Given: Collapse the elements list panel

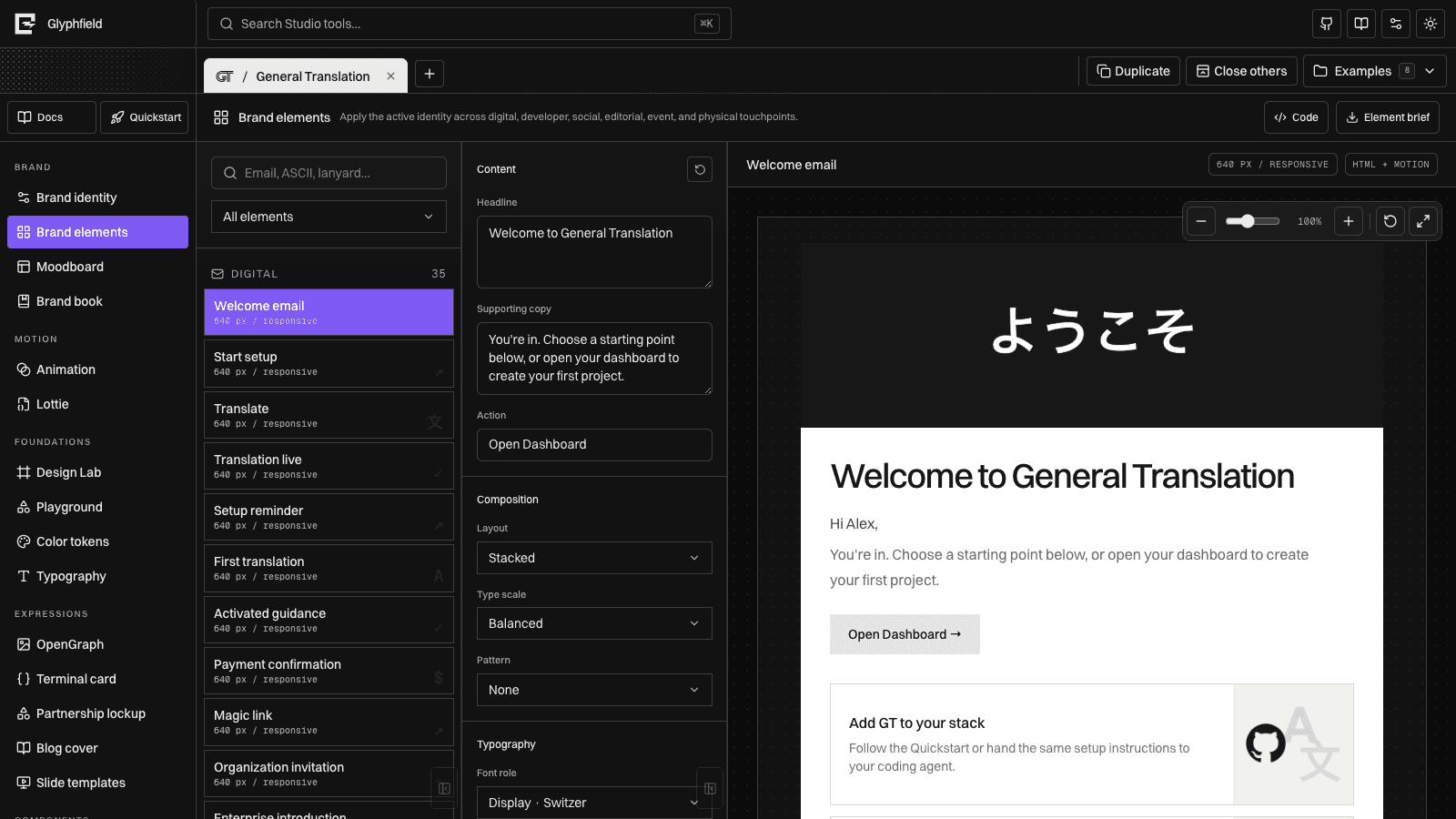Looking at the screenshot, I should [444, 788].
